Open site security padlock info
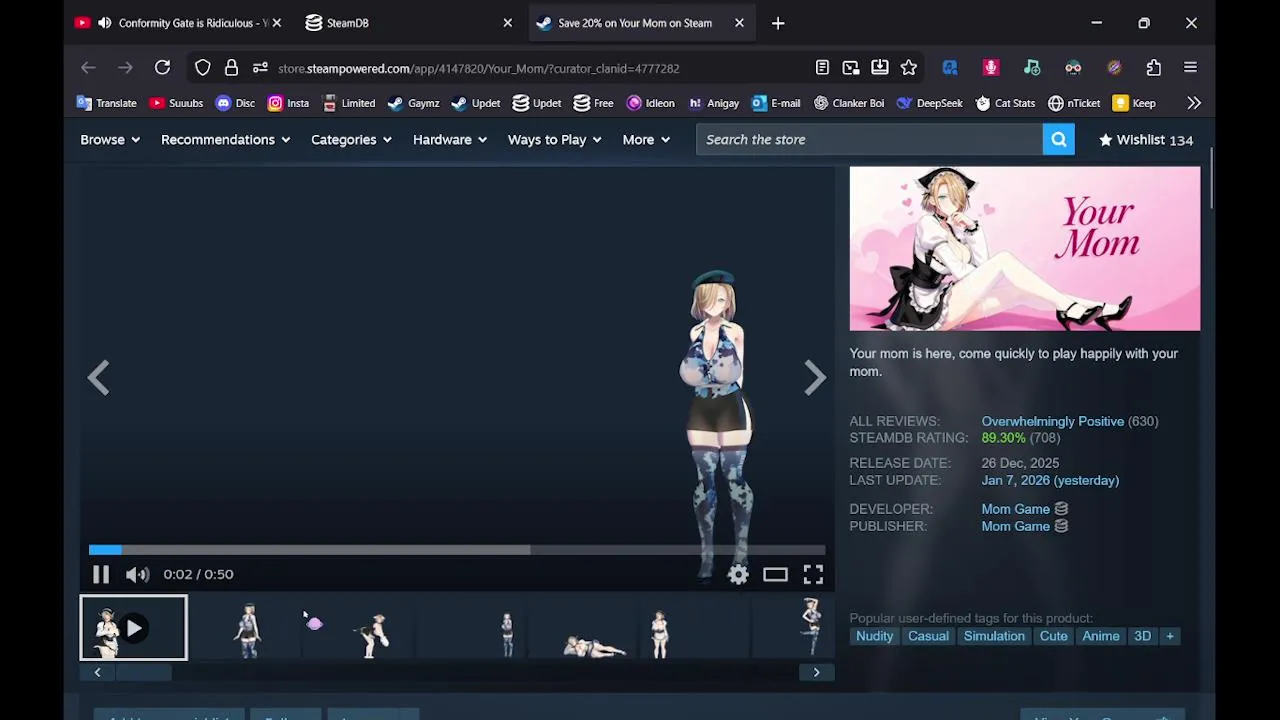1280x720 pixels. click(231, 68)
